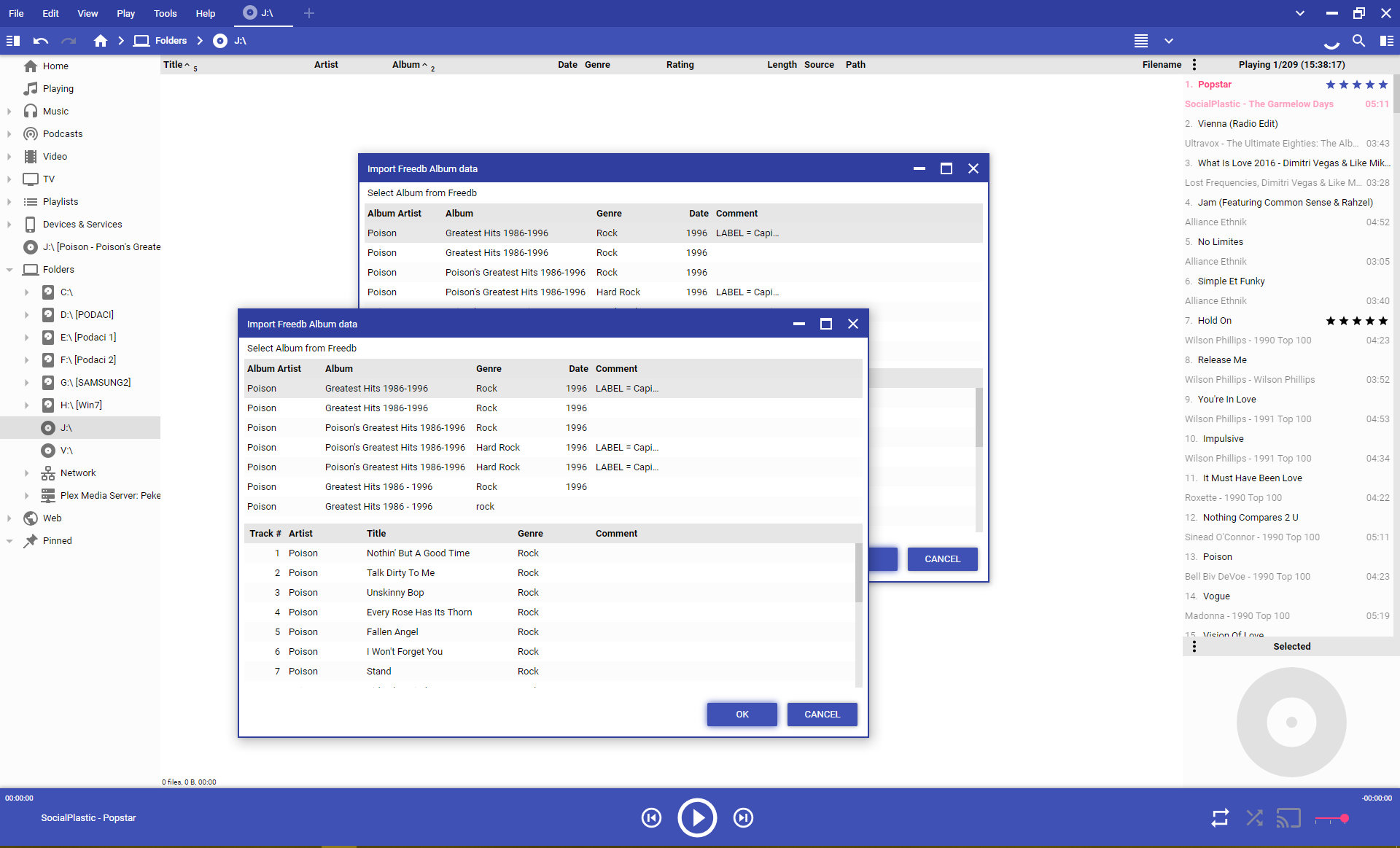This screenshot has height=848, width=1400.
Task: Adjust the volume slider knob
Action: pos(1344,818)
